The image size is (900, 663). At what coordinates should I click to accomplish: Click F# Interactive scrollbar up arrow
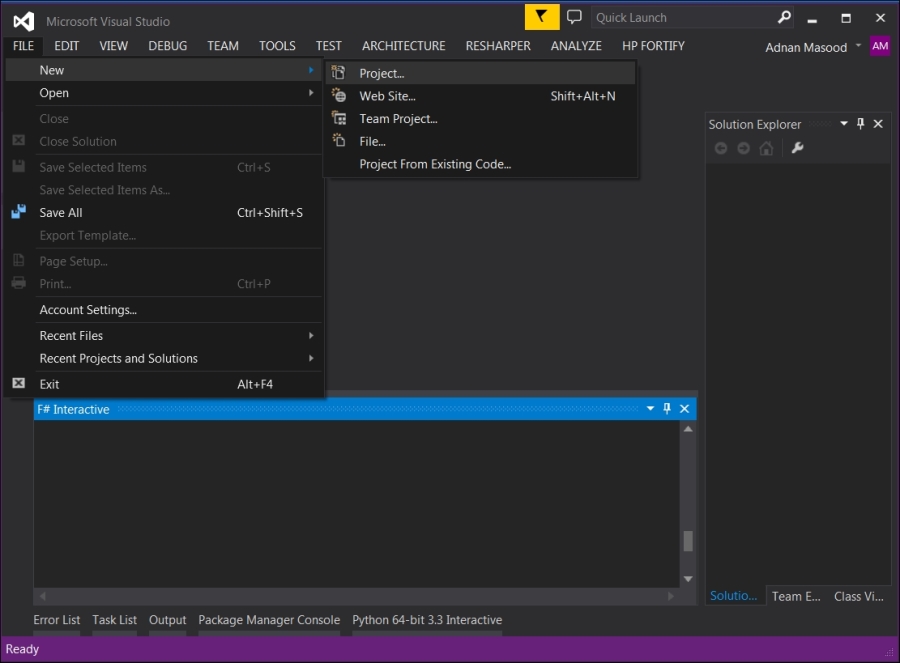pyautogui.click(x=688, y=429)
